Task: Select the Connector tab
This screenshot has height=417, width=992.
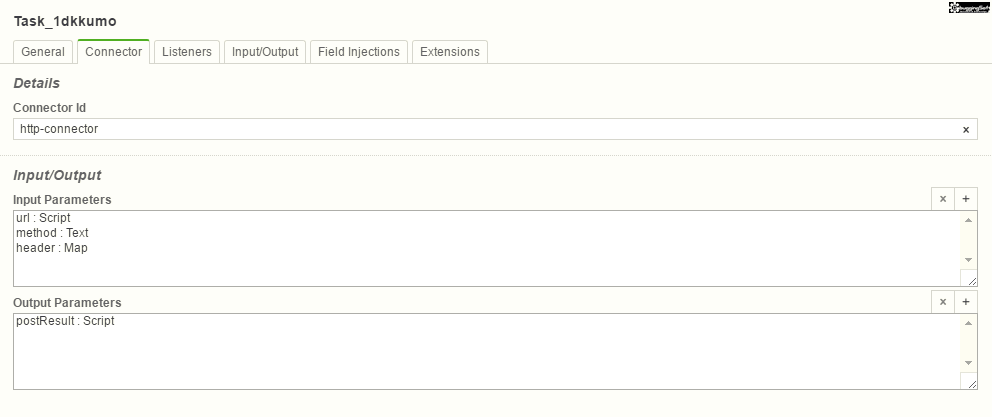Action: click(x=113, y=52)
